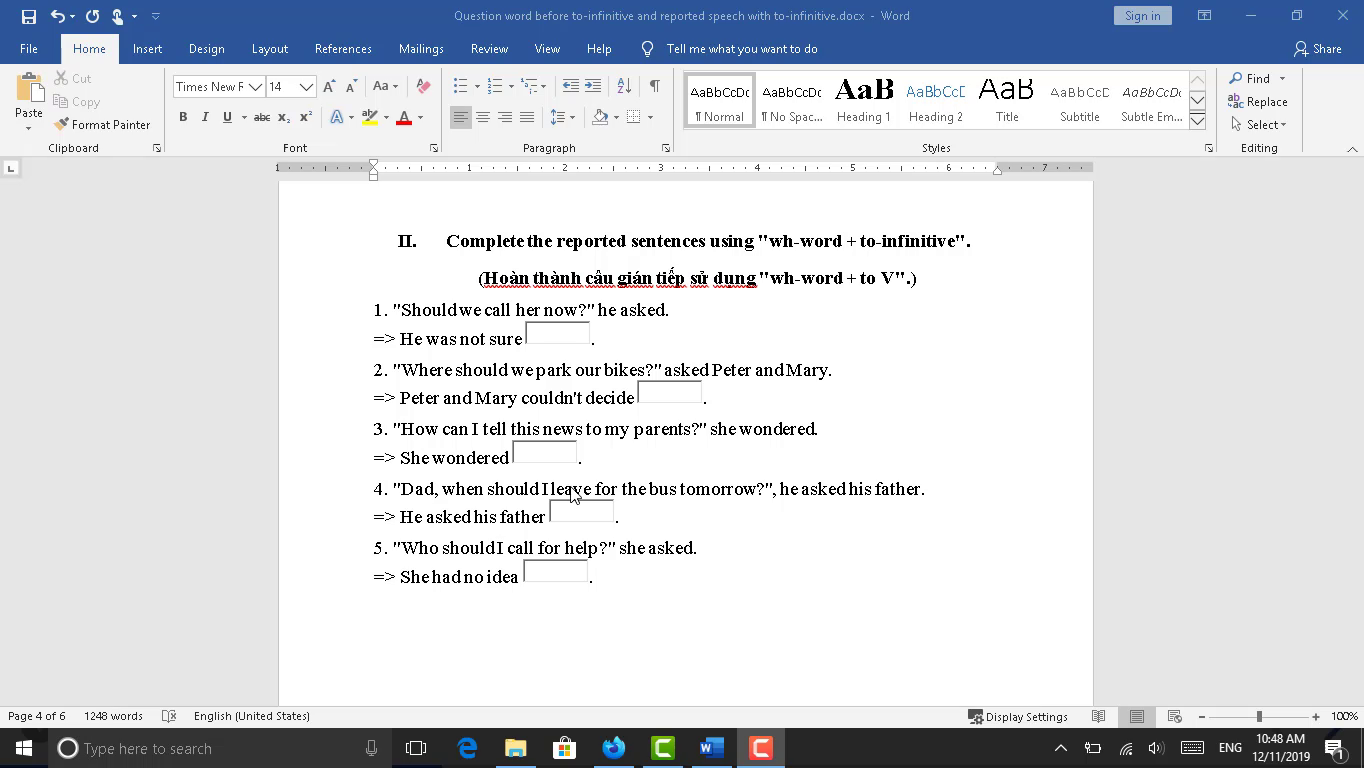
Task: Click the Sign in button
Action: [x=1142, y=16]
